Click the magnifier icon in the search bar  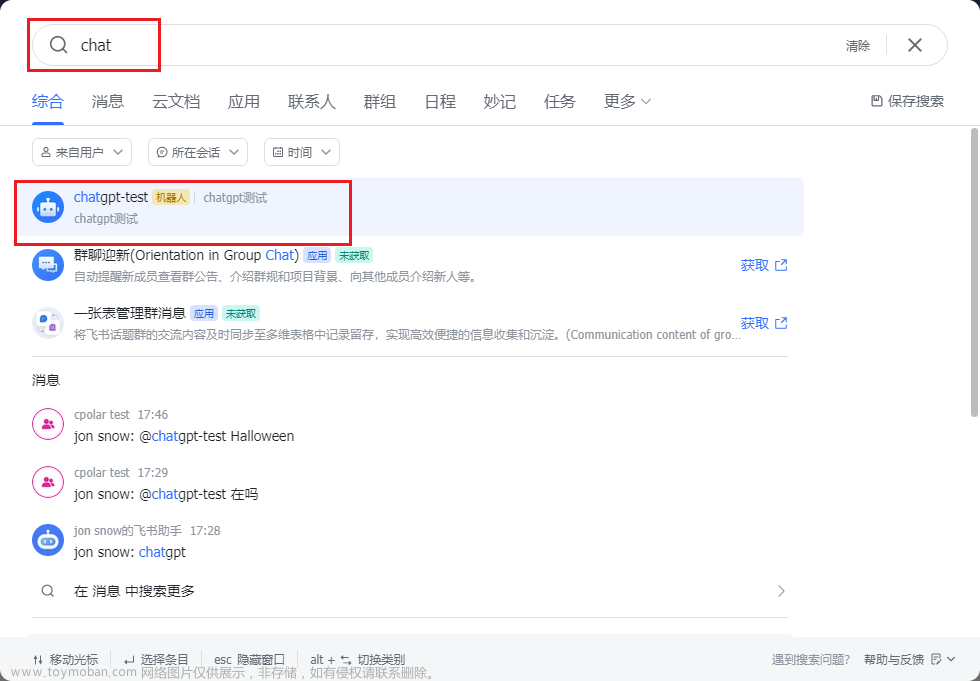tap(58, 45)
